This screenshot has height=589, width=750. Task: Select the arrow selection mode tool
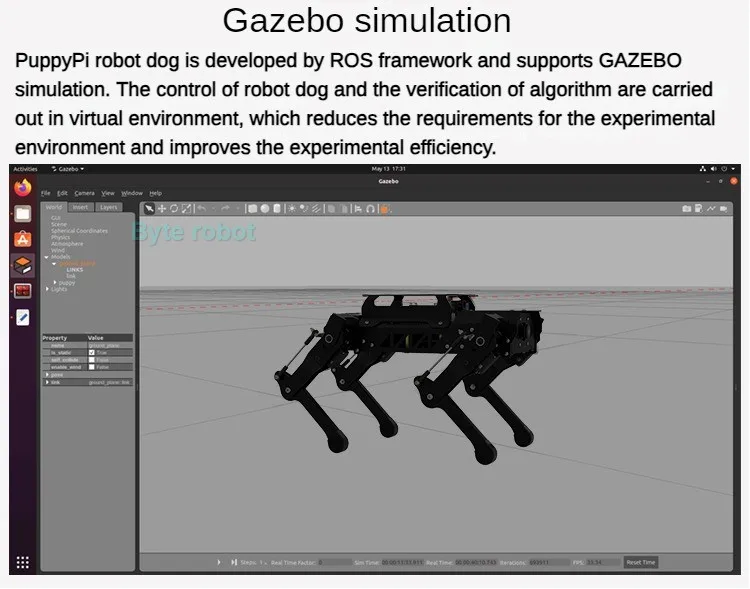(x=149, y=209)
